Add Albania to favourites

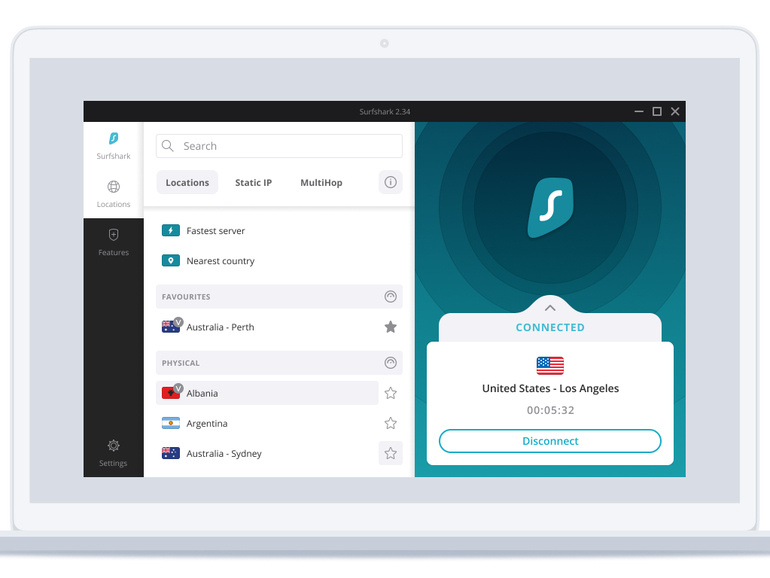[390, 393]
